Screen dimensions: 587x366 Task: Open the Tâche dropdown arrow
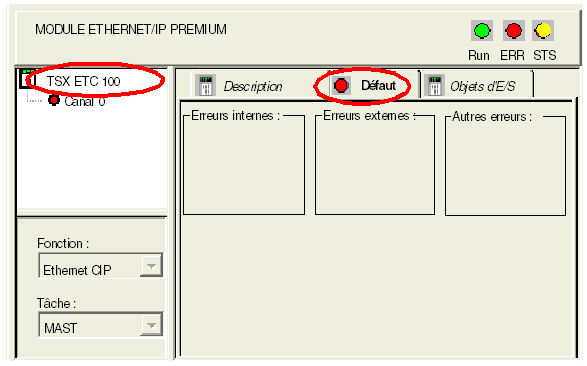point(151,325)
